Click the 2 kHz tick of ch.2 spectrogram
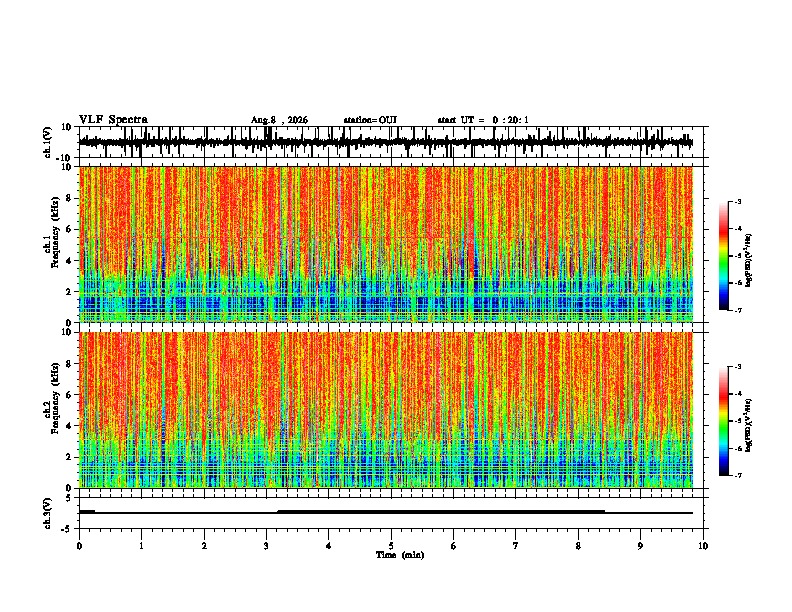 69,457
